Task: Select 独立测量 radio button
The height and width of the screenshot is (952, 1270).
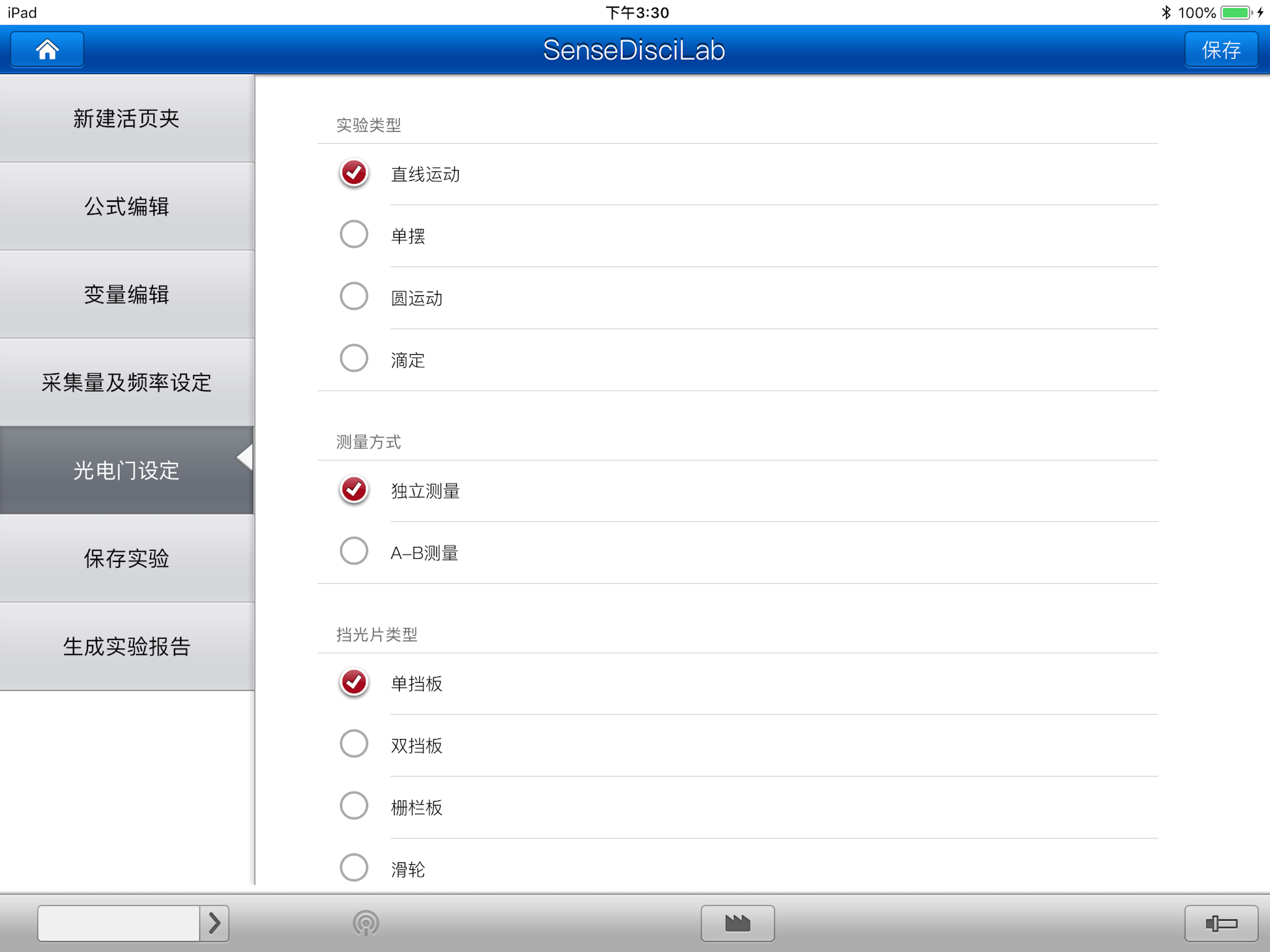Action: click(x=354, y=490)
